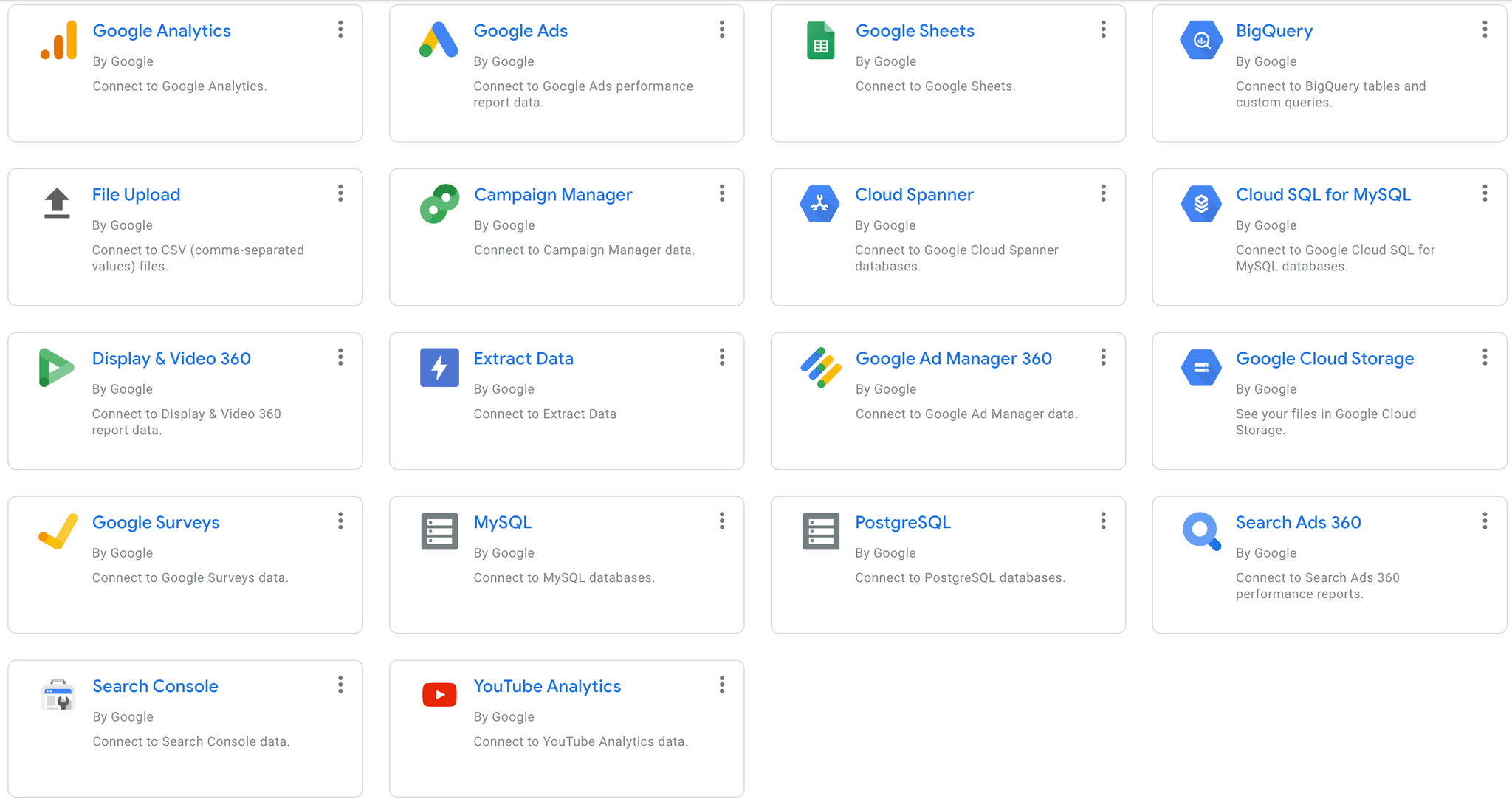Select the Google Ads connector title
The height and width of the screenshot is (802, 1512).
520,31
